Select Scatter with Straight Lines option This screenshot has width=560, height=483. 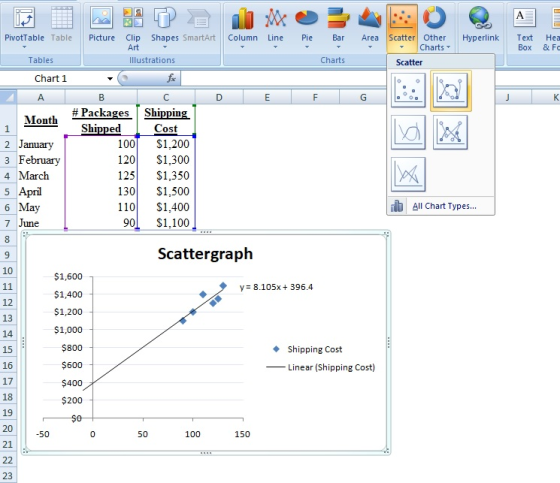click(x=408, y=174)
